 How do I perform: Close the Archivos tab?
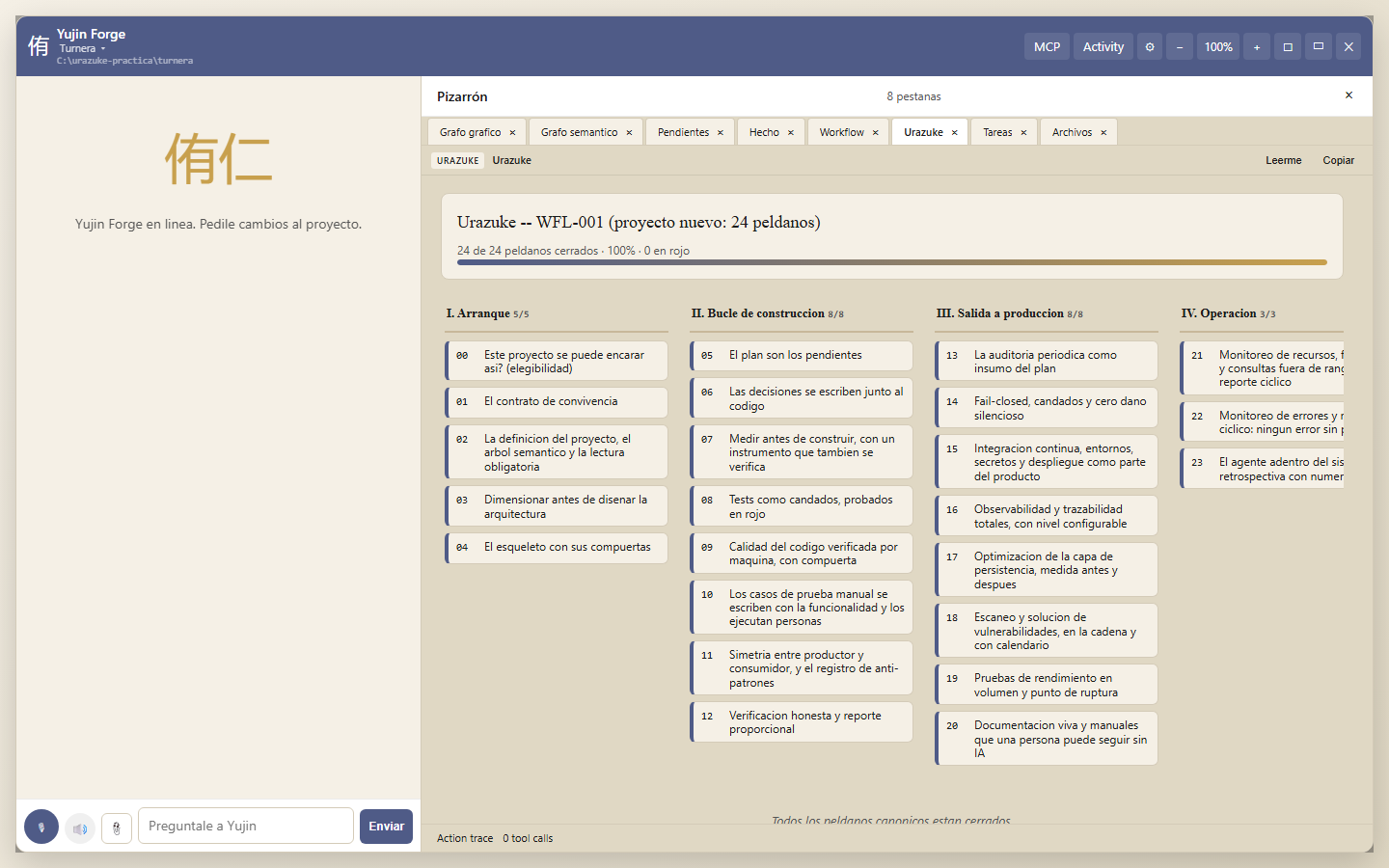pyautogui.click(x=1103, y=132)
